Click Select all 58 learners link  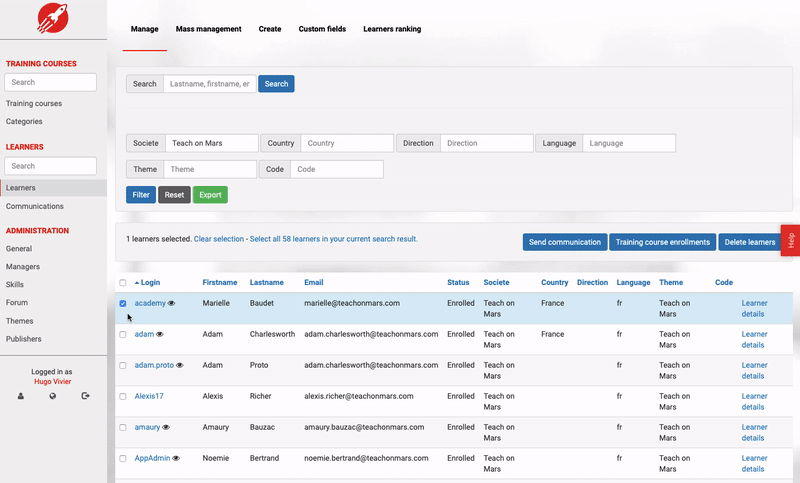(334, 239)
